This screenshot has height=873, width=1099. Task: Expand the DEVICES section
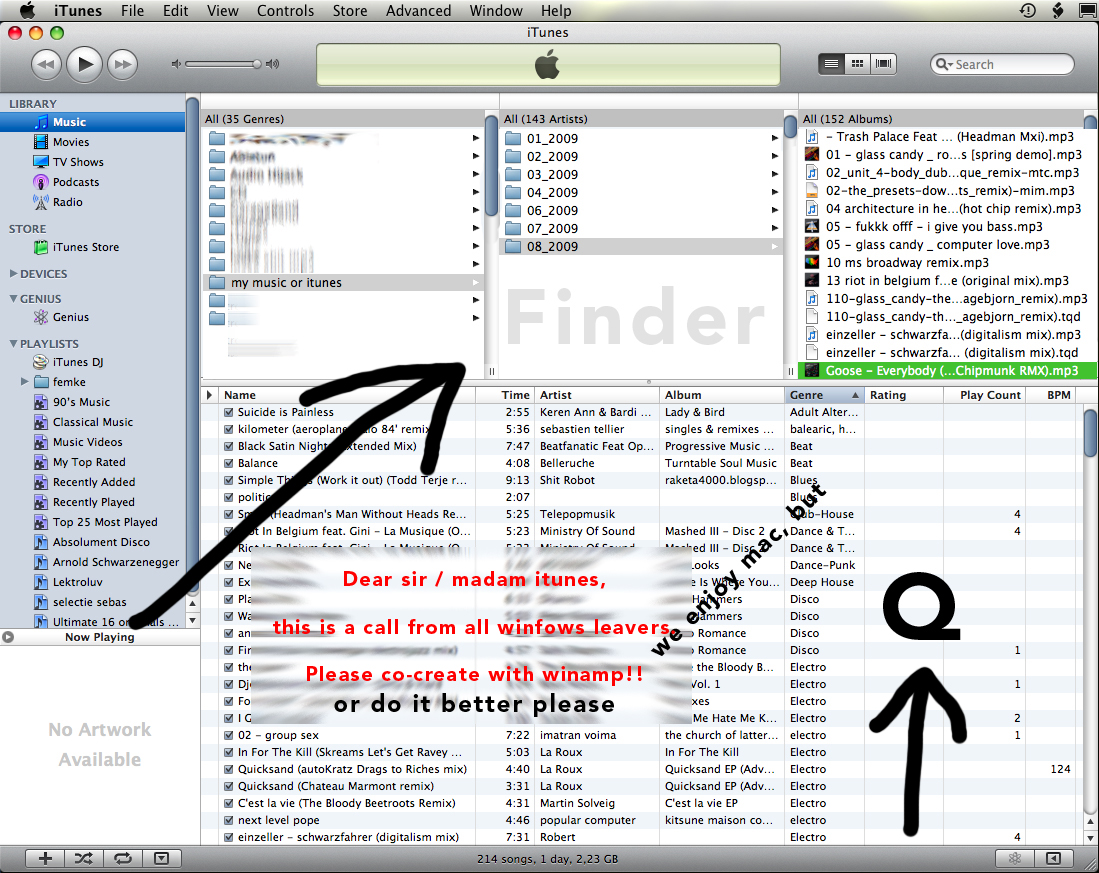[x=13, y=273]
